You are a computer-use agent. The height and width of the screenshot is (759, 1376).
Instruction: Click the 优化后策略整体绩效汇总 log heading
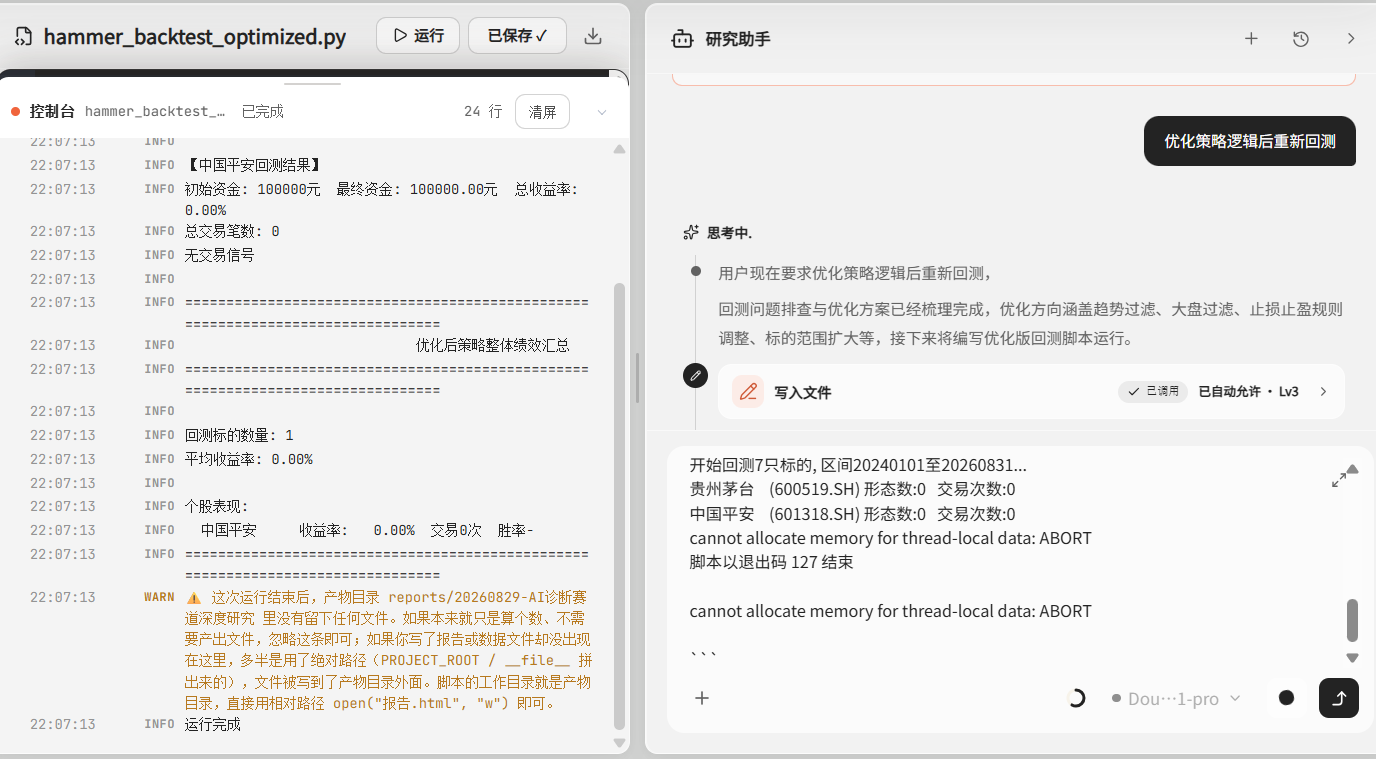click(493, 345)
